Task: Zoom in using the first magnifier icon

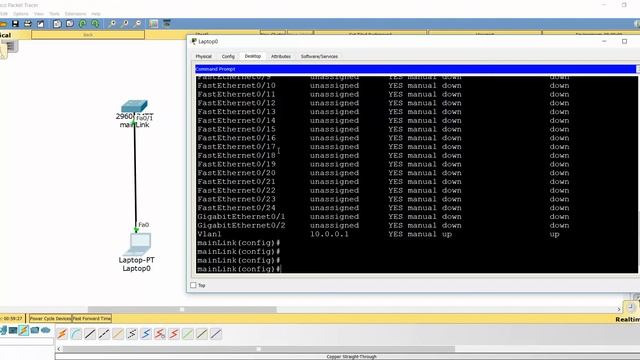Action: pyautogui.click(x=112, y=24)
